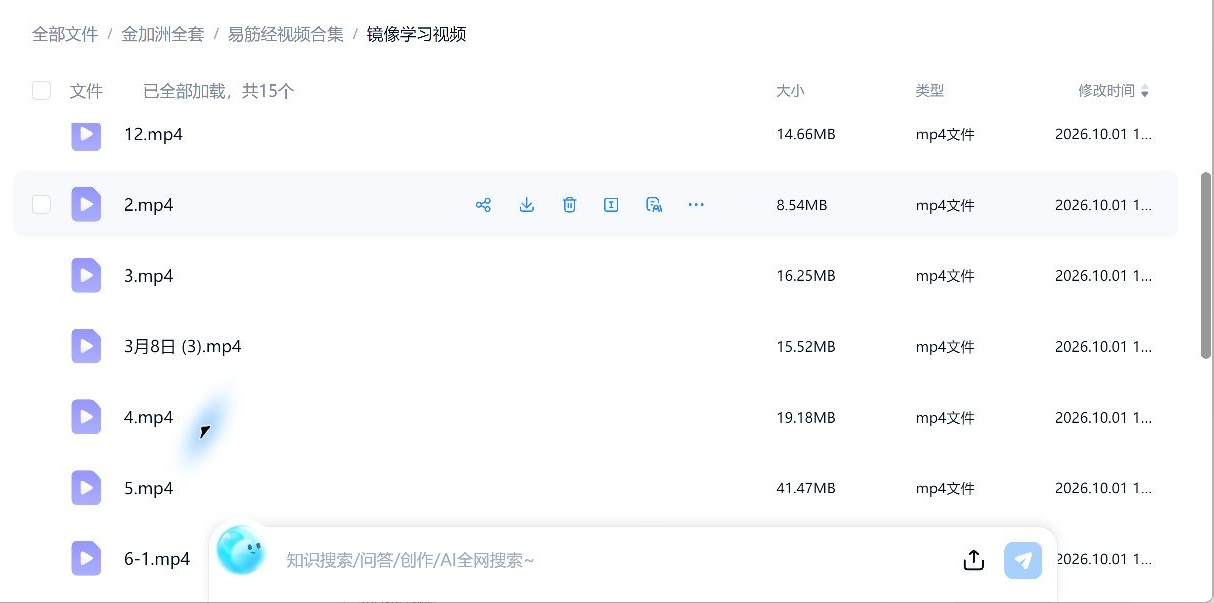Click the vertical scrollbar of the file list

tap(1207, 265)
